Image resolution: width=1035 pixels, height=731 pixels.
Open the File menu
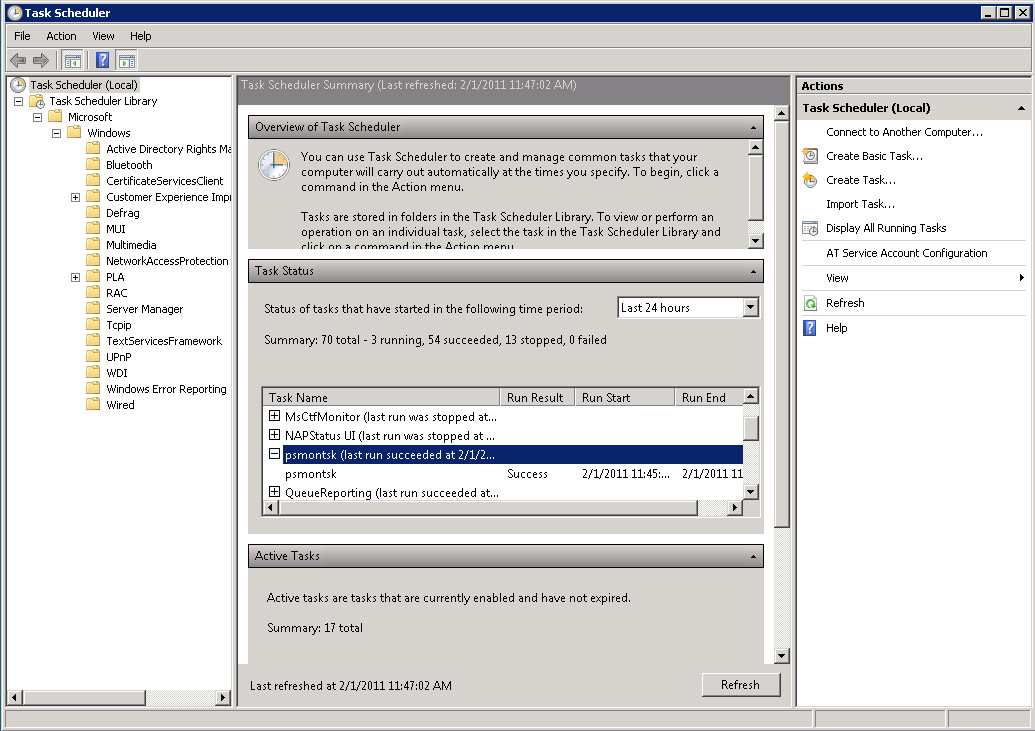(22, 36)
